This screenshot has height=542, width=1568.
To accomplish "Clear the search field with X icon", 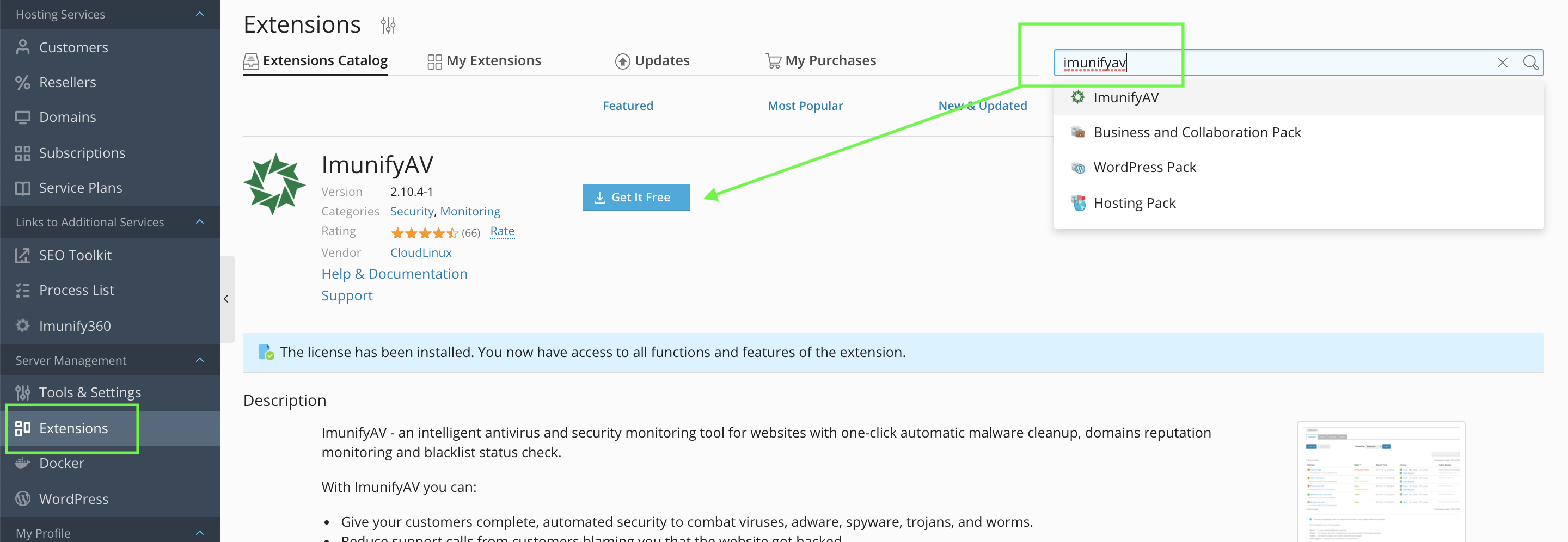I will click(1502, 63).
